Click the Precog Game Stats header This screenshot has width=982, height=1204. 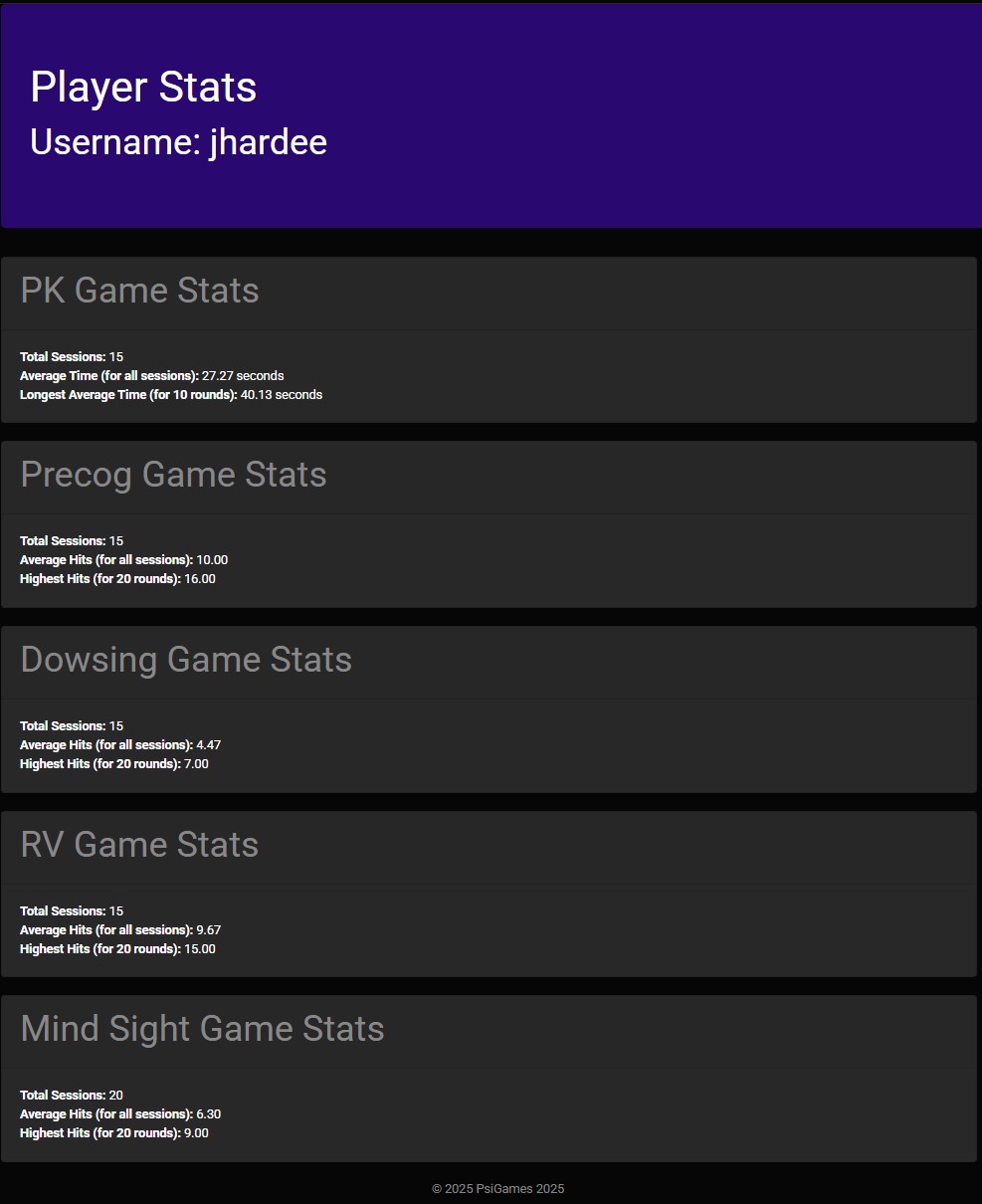[173, 475]
